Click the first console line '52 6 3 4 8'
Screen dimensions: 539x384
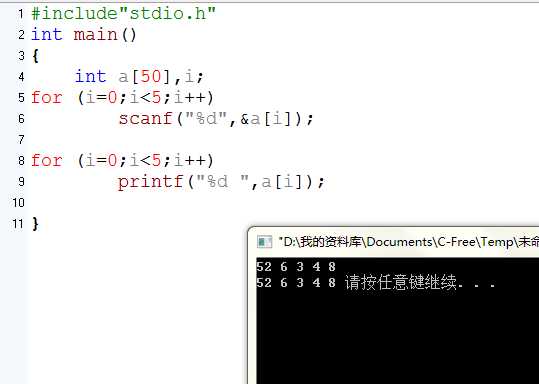click(x=296, y=267)
